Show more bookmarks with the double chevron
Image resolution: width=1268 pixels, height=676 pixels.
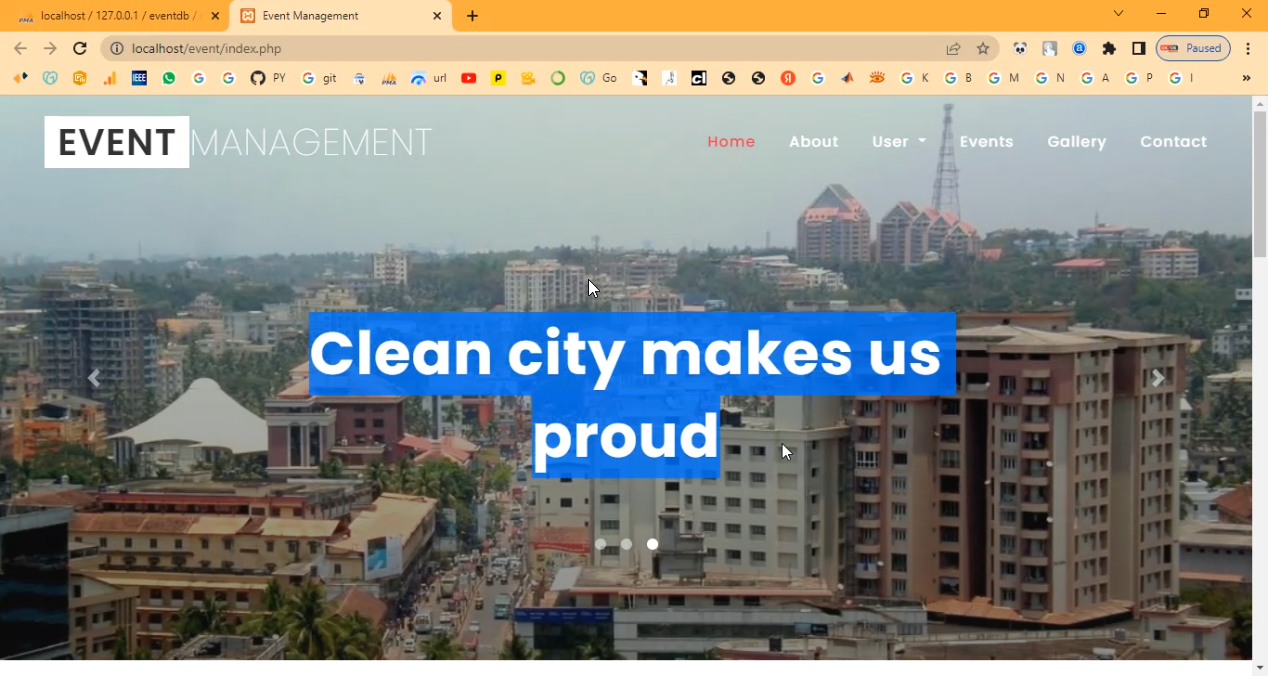[1246, 78]
